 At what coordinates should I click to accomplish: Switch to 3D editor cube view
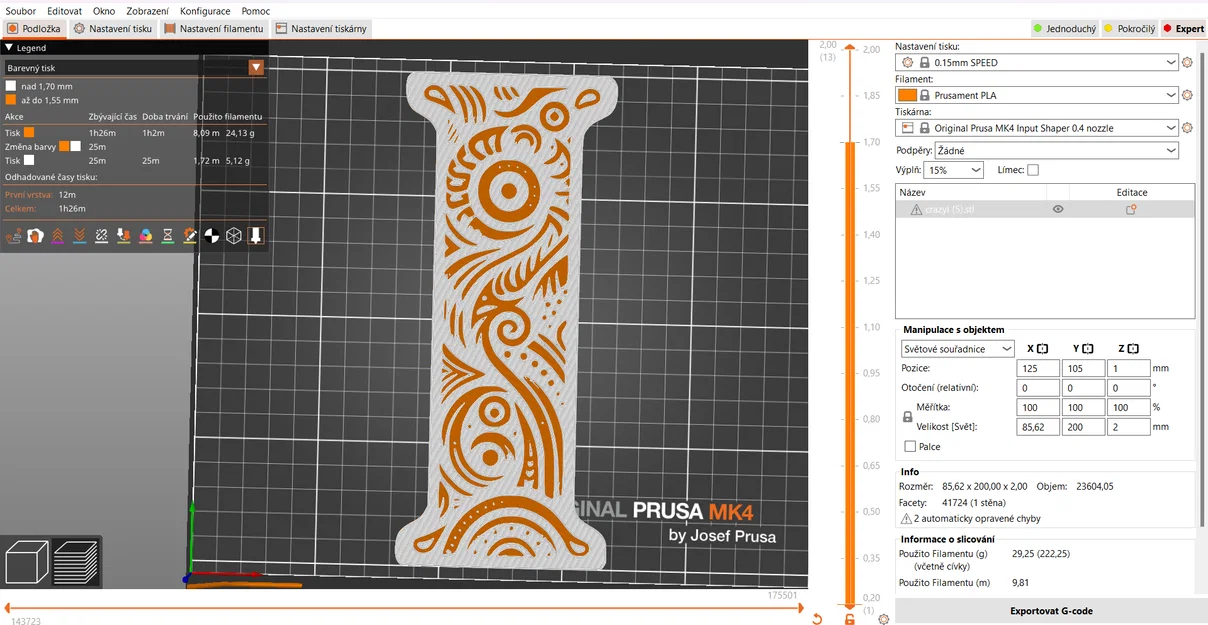[x=27, y=562]
